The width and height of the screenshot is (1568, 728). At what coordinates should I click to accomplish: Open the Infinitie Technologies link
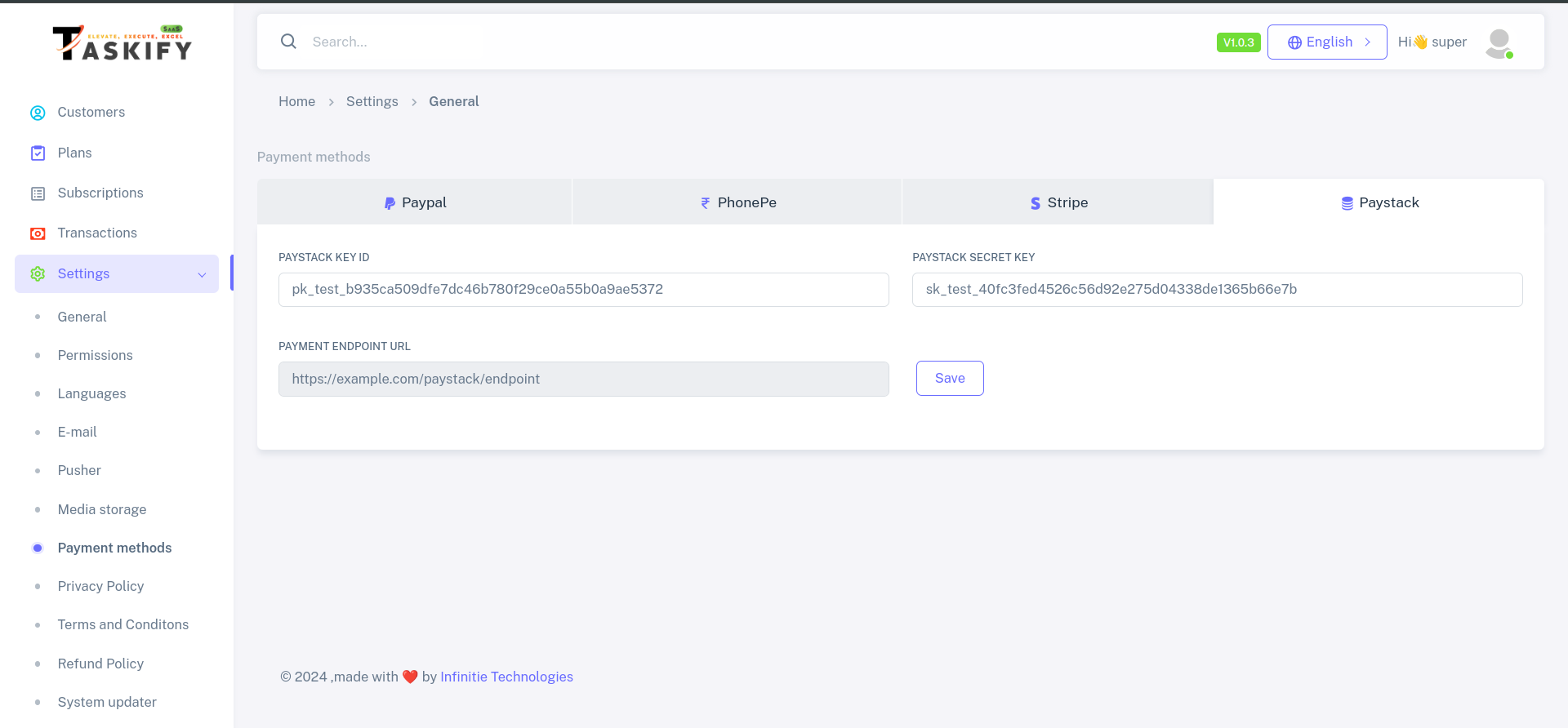506,677
